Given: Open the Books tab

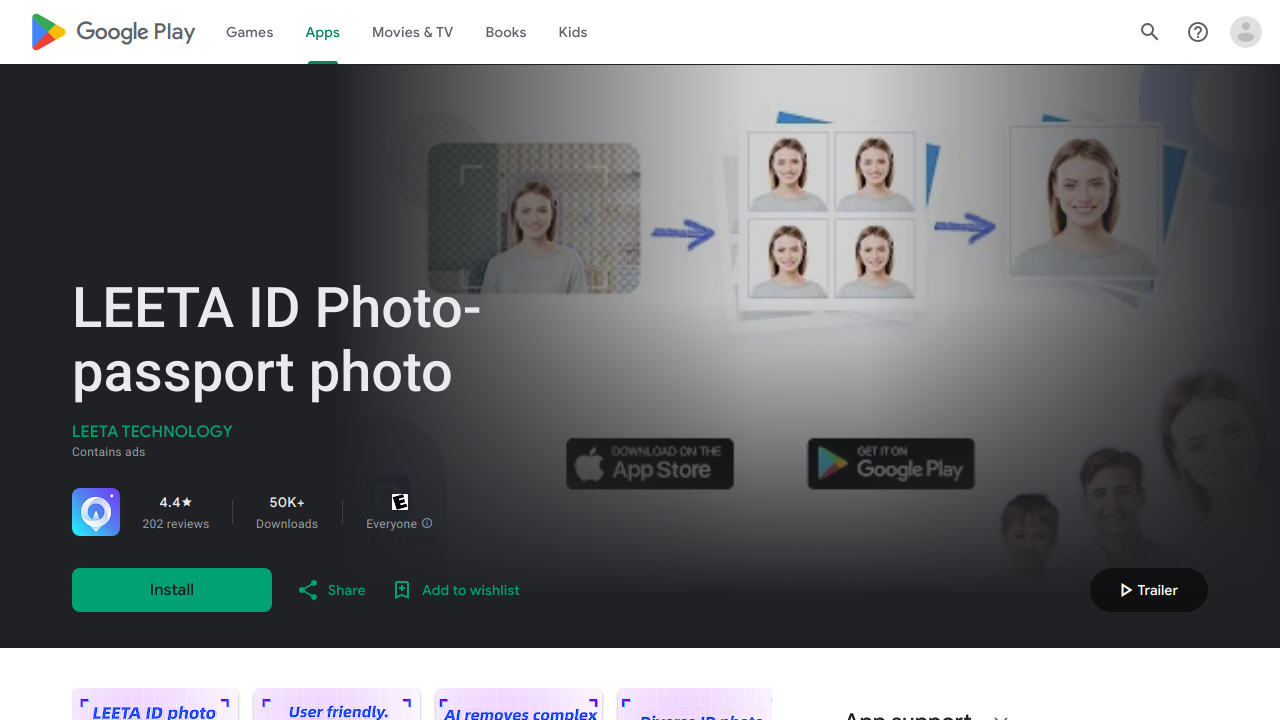Looking at the screenshot, I should [x=505, y=32].
